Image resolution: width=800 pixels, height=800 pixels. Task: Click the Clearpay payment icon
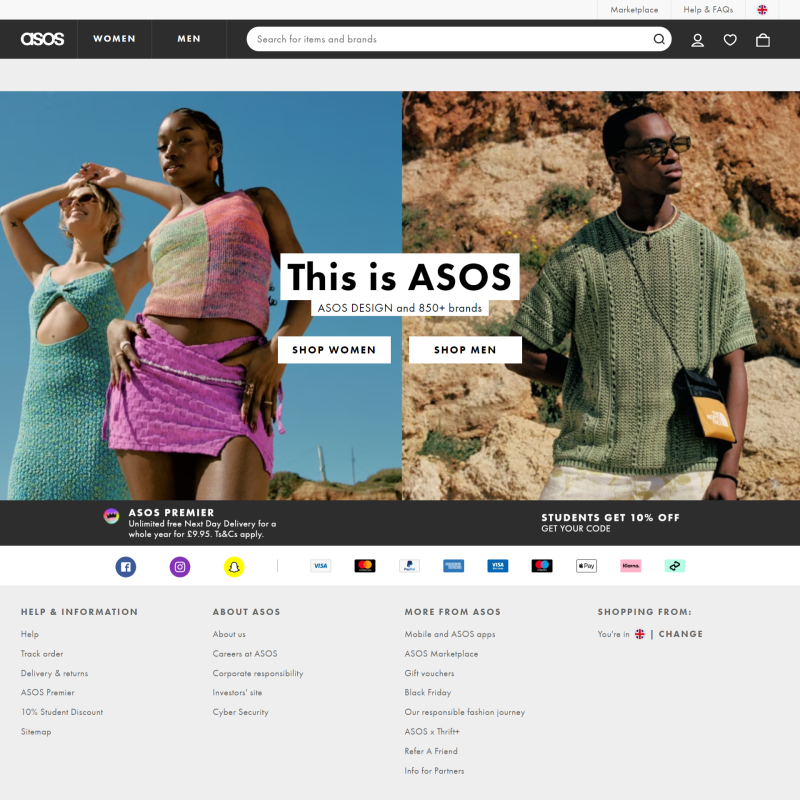(x=674, y=566)
